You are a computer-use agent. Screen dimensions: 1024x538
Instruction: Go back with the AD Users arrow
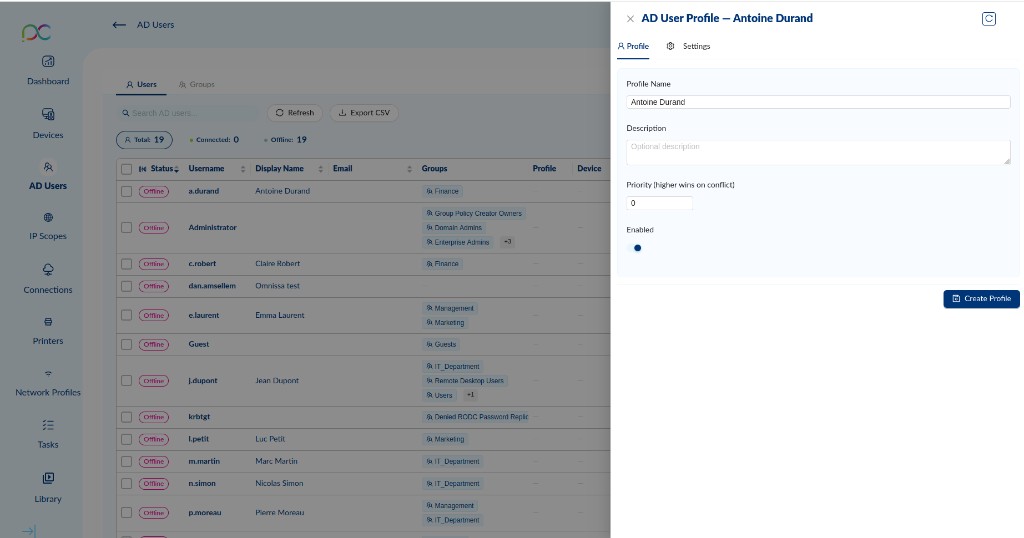click(119, 25)
